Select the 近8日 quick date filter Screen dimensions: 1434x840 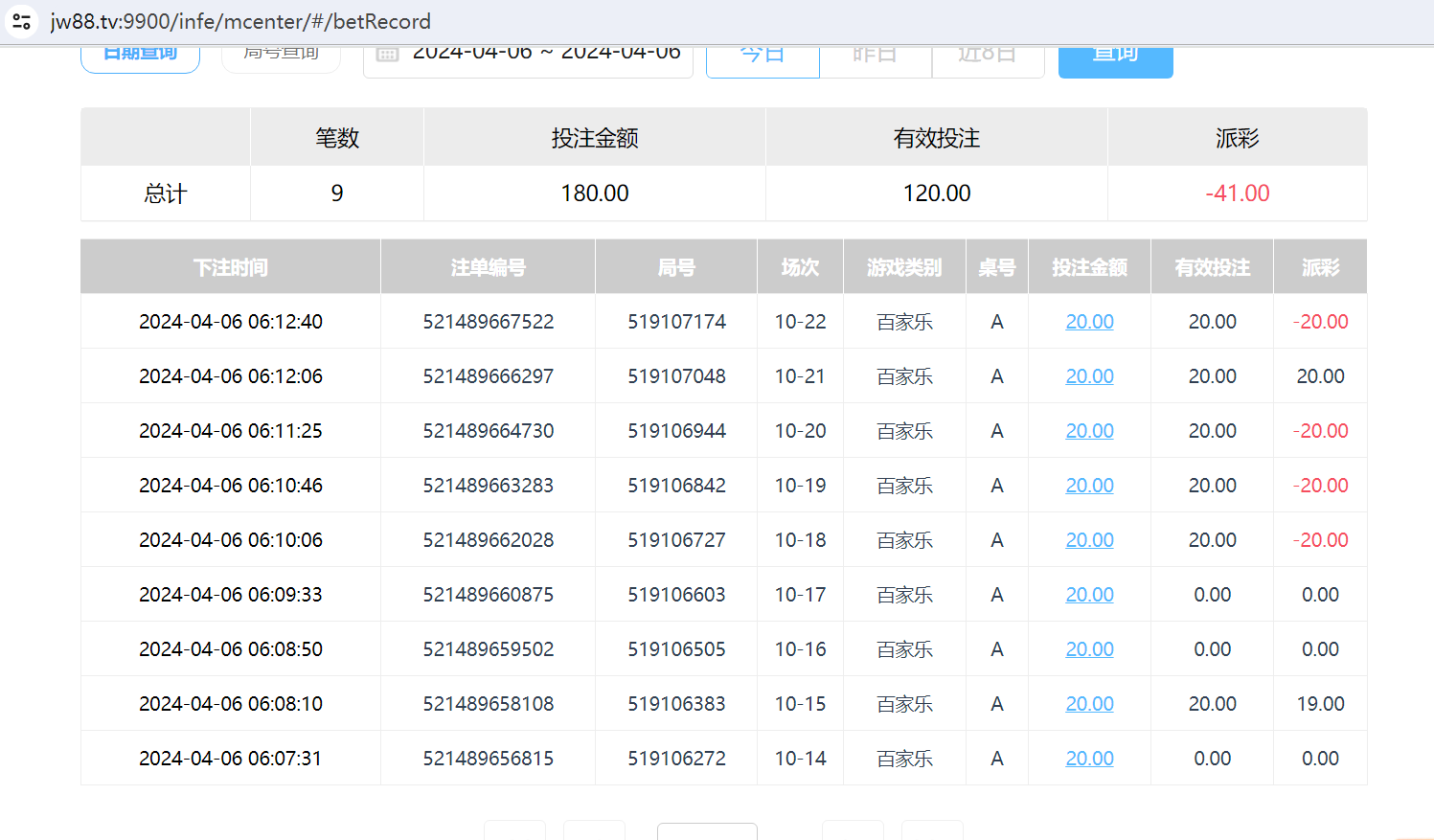click(x=987, y=57)
